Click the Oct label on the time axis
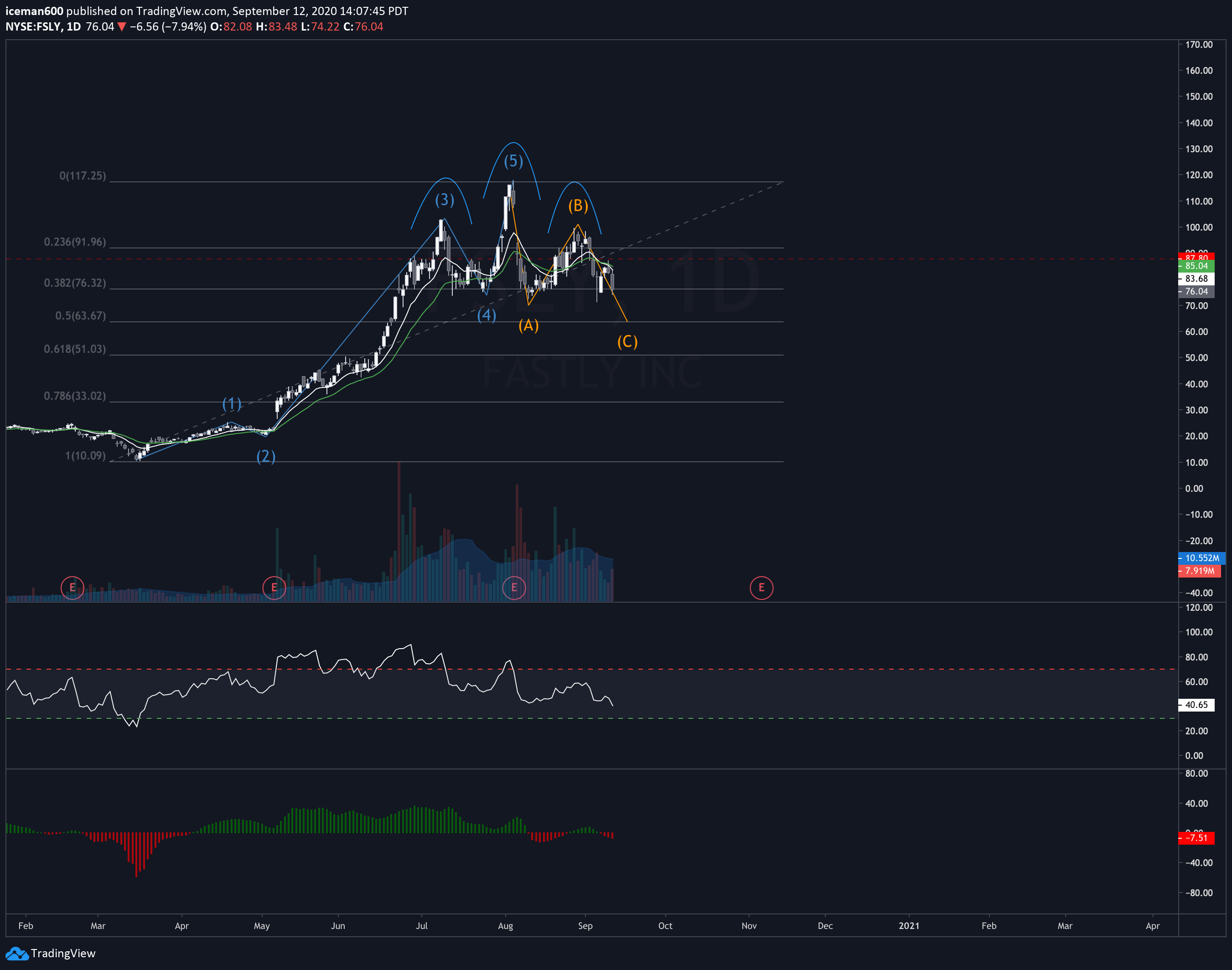Screen dimensions: 1232x970 point(665,926)
